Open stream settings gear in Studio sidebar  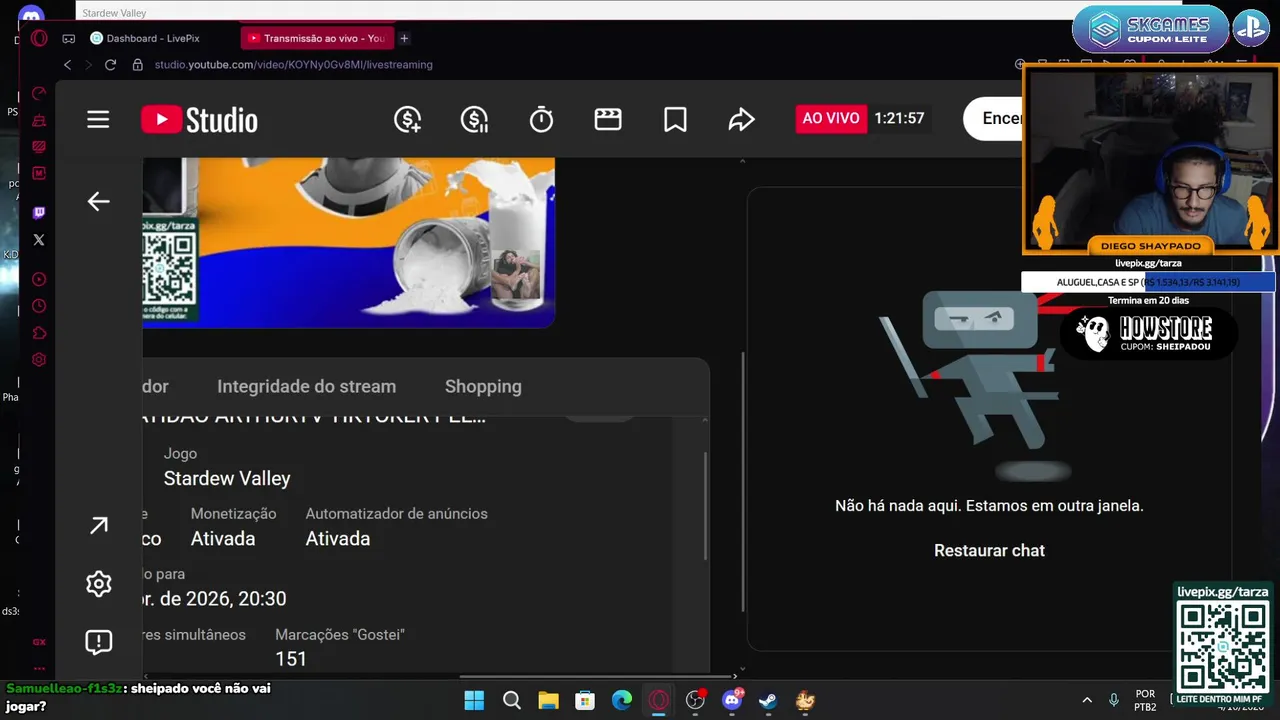coord(98,584)
